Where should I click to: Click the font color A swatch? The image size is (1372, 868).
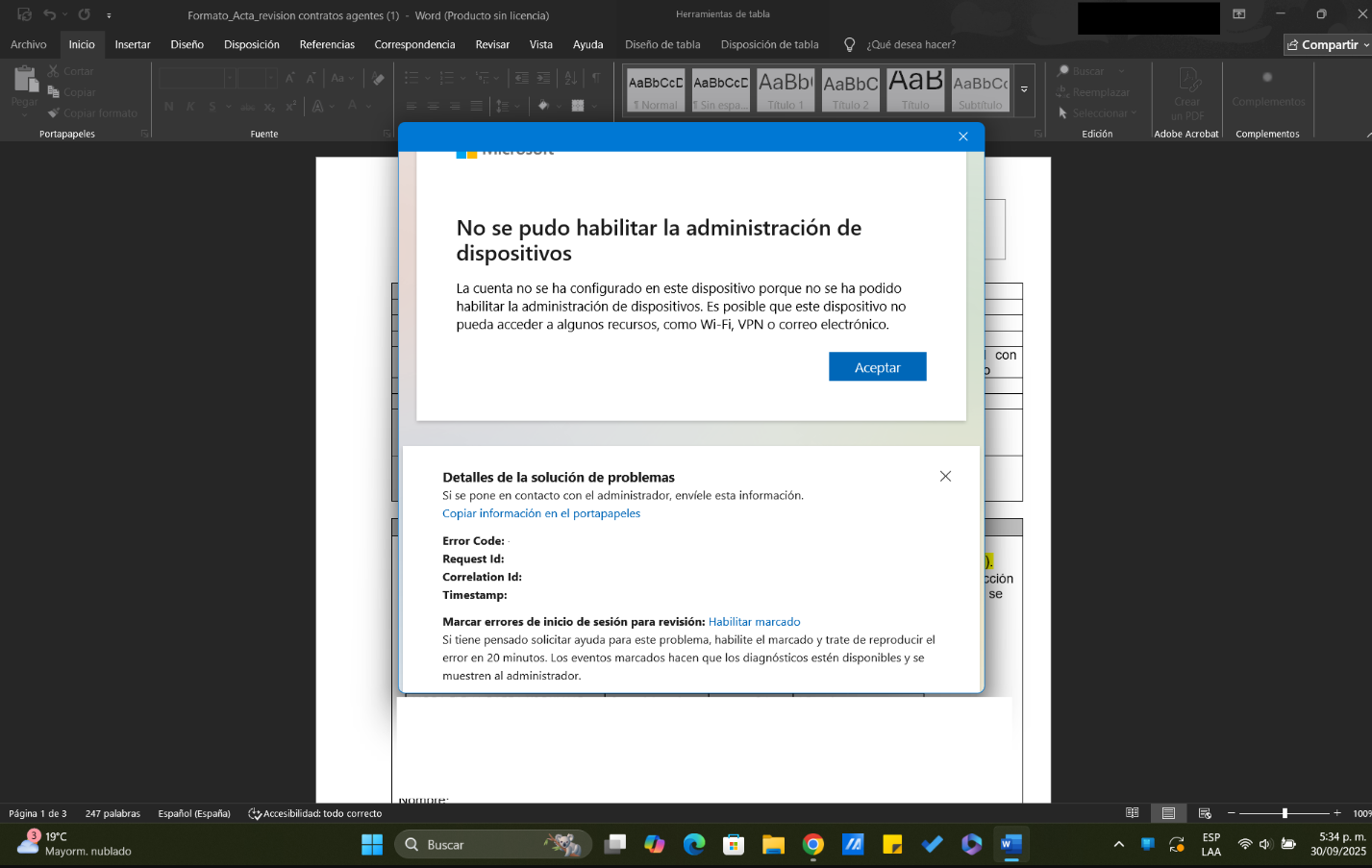(x=353, y=106)
